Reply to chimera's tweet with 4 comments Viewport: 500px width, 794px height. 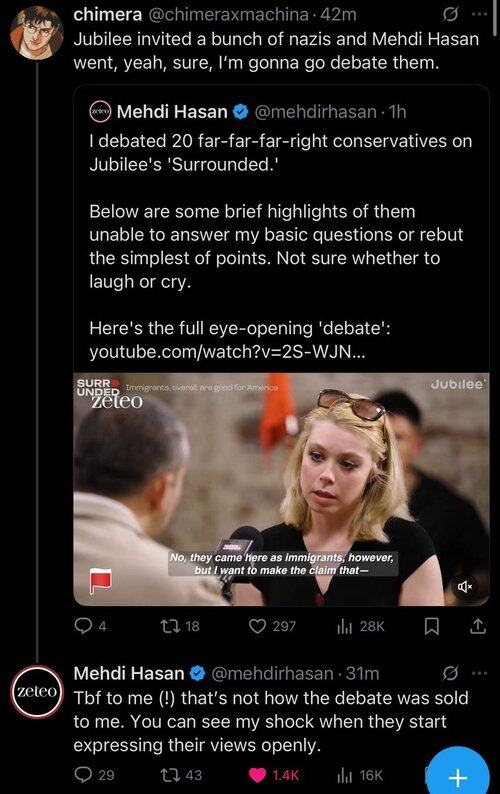pyautogui.click(x=91, y=627)
